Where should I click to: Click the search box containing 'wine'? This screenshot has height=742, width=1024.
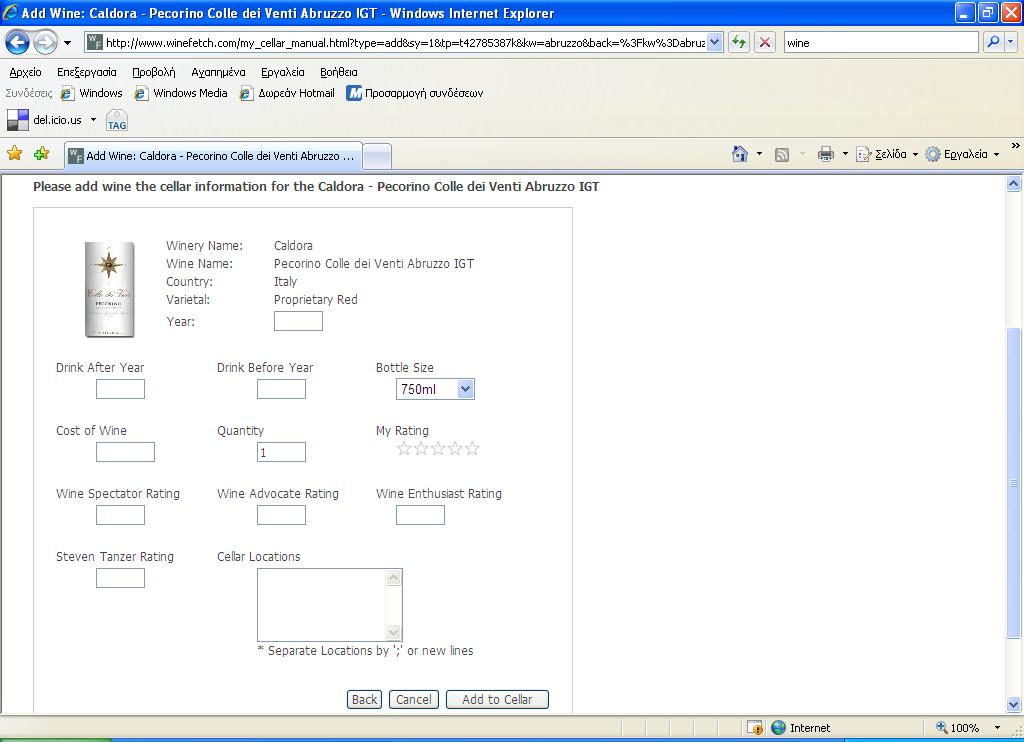880,42
